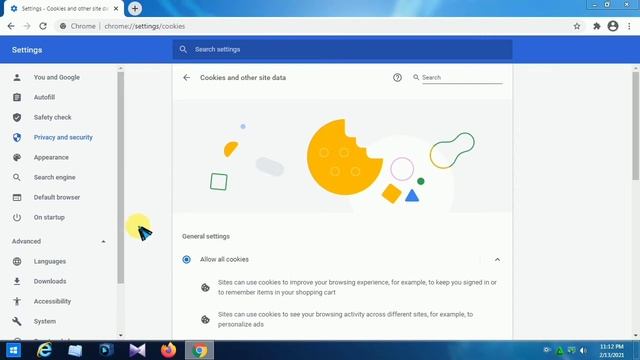Image resolution: width=640 pixels, height=360 pixels.
Task: Open Default browser settings
Action: (x=57, y=197)
